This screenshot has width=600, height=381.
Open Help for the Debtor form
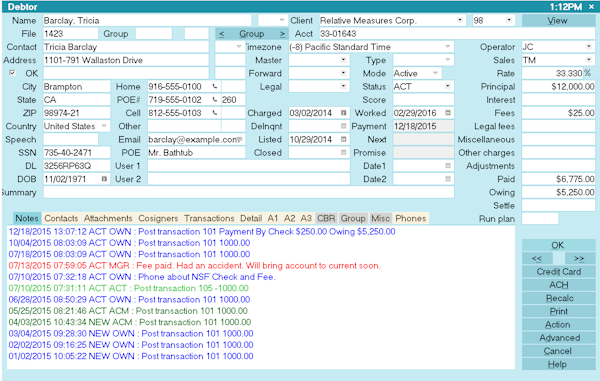pyautogui.click(x=558, y=364)
